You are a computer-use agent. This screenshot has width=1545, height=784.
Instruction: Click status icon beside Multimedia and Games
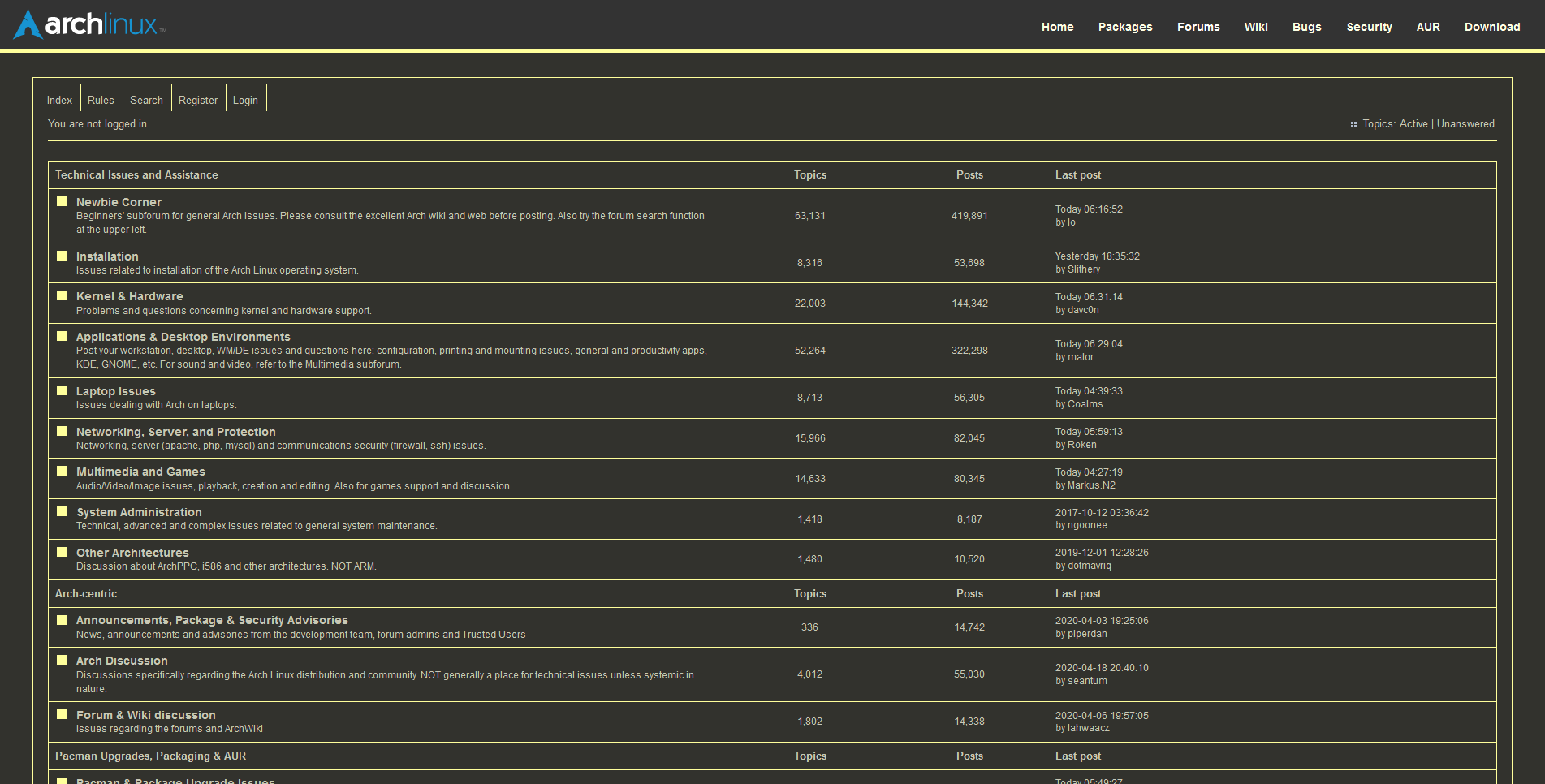[62, 471]
